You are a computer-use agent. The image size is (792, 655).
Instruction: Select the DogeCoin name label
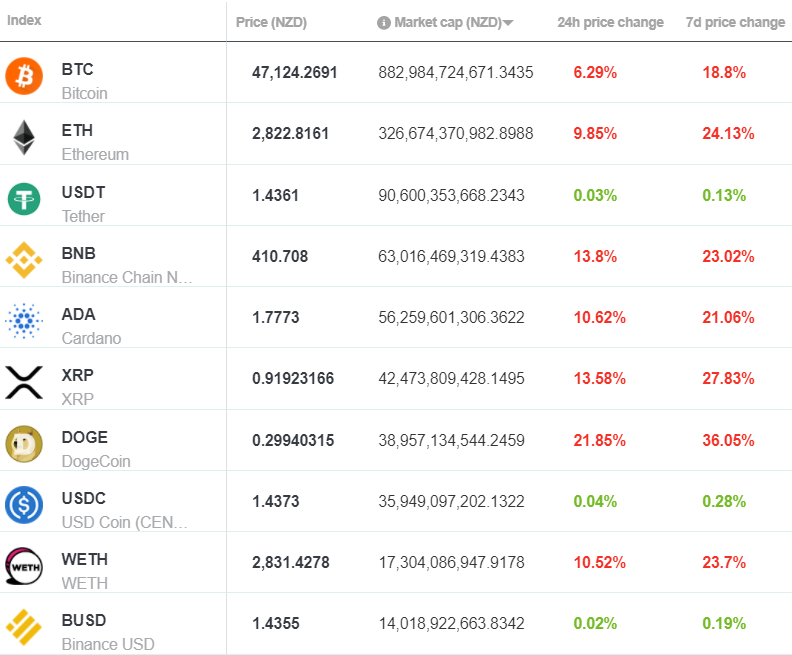pyautogui.click(x=96, y=461)
